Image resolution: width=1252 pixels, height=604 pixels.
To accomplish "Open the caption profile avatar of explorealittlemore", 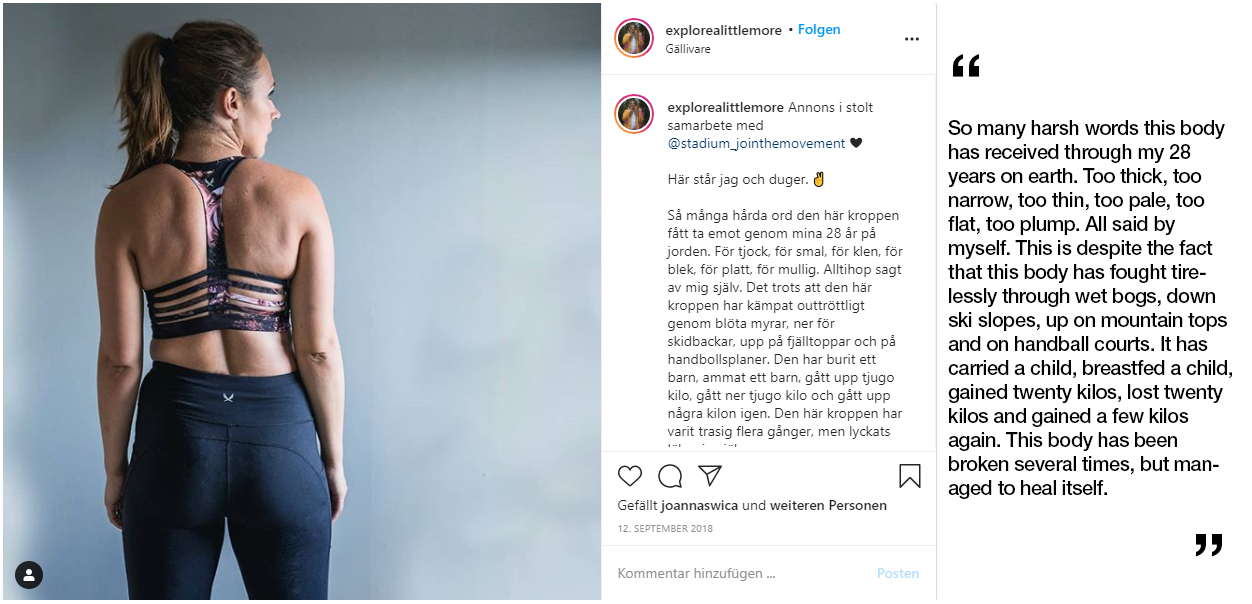I will tap(634, 114).
